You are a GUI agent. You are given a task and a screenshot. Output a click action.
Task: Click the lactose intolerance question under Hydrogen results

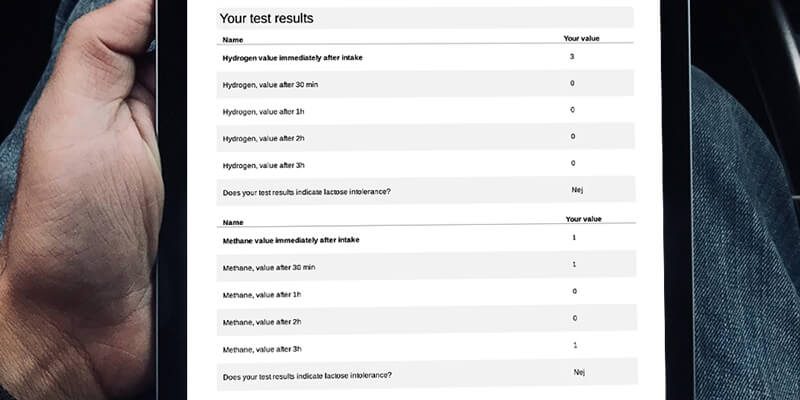point(307,191)
